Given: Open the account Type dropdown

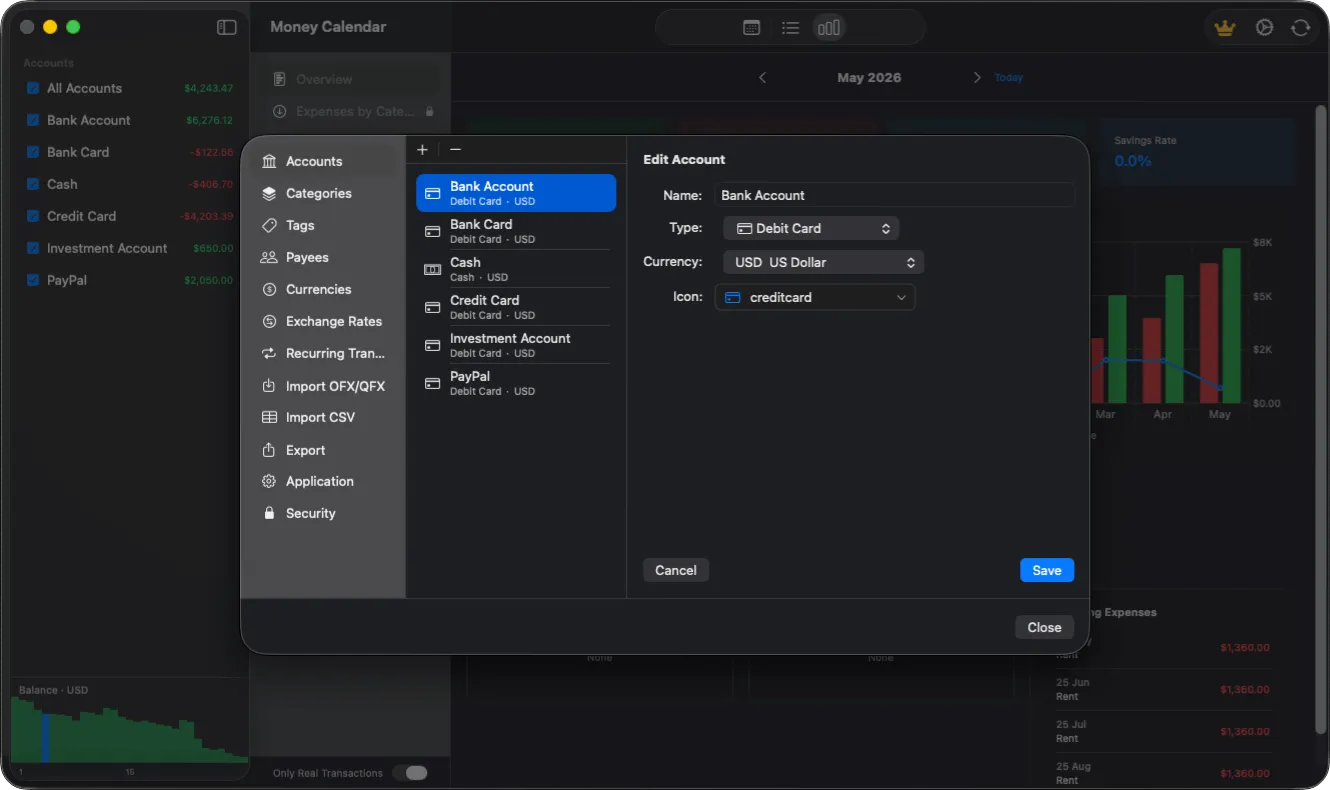Looking at the screenshot, I should point(811,228).
